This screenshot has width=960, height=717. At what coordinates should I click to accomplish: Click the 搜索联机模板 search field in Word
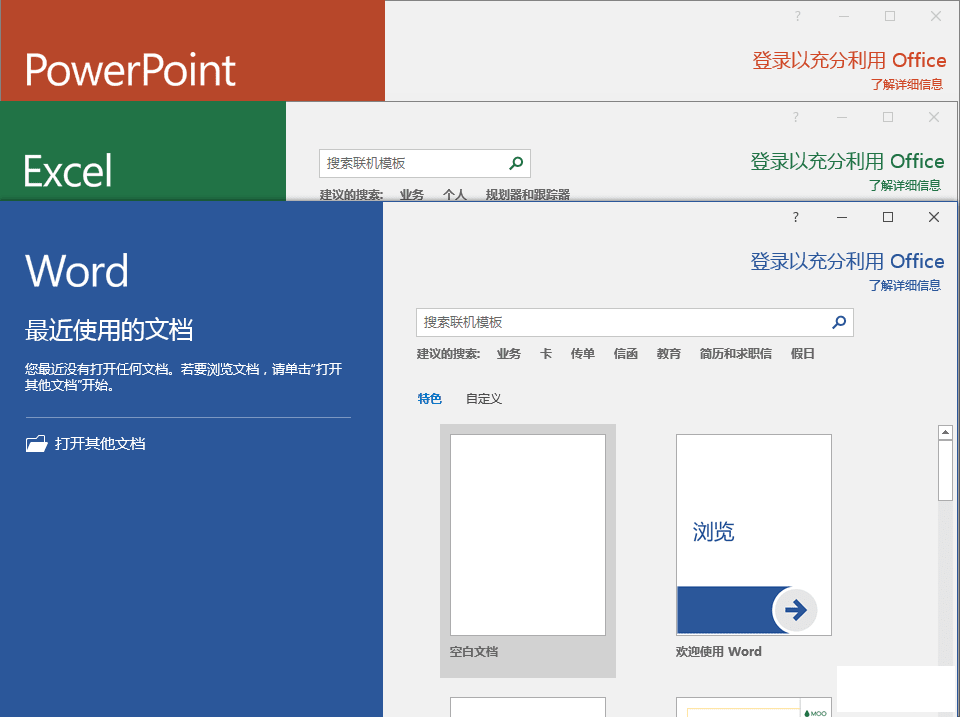click(x=620, y=322)
